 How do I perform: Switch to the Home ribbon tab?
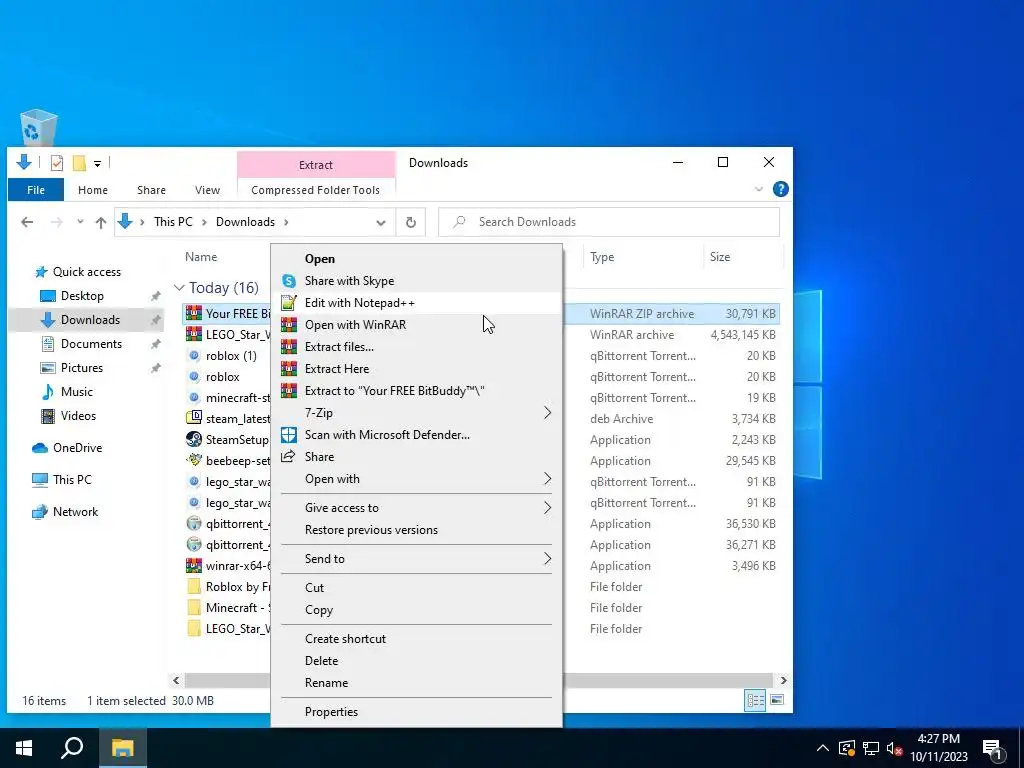point(93,190)
